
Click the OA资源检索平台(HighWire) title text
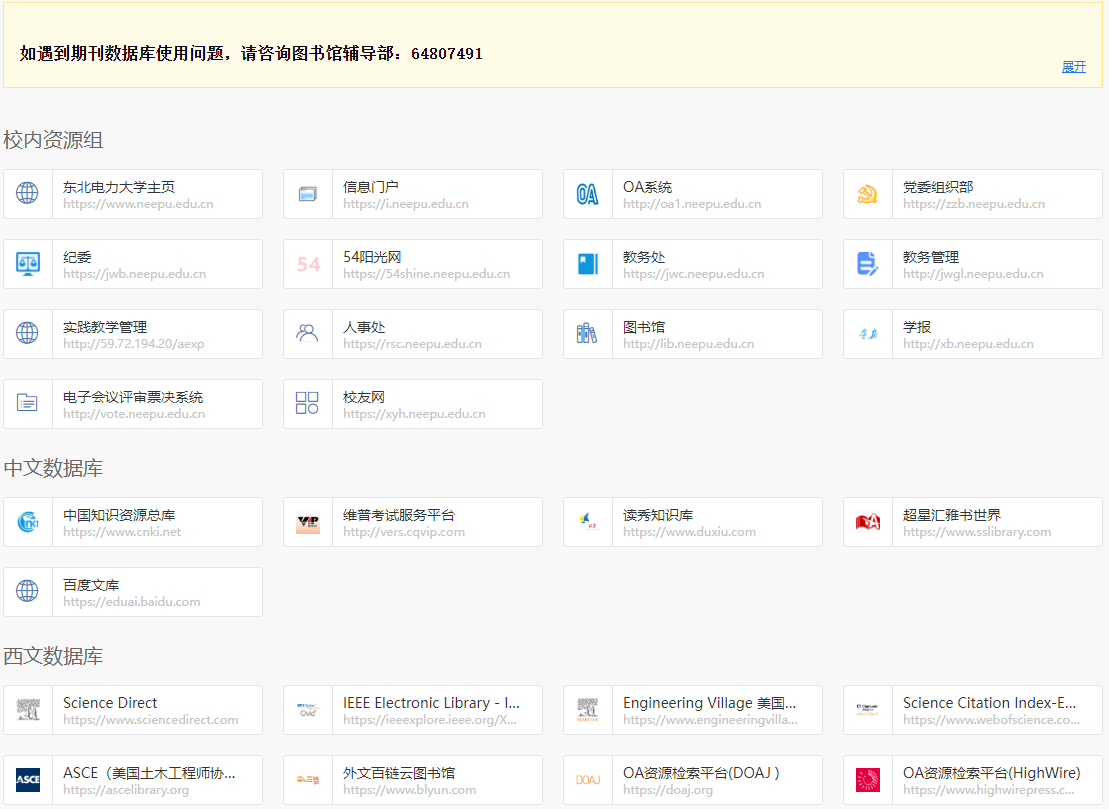(x=992, y=773)
